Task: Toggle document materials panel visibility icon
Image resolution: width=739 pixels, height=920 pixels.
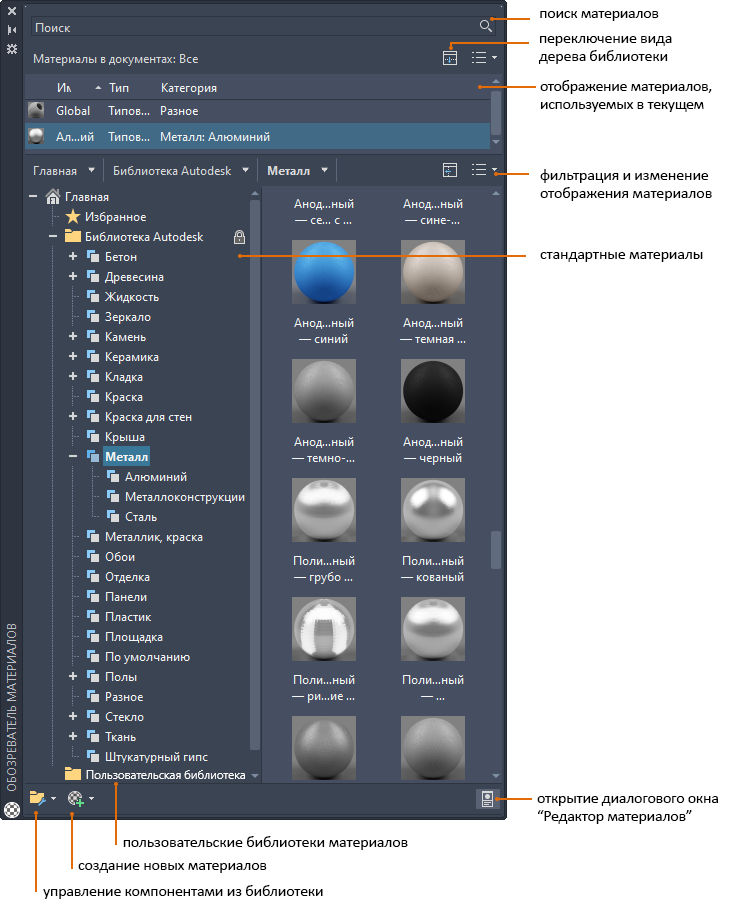Action: (450, 58)
